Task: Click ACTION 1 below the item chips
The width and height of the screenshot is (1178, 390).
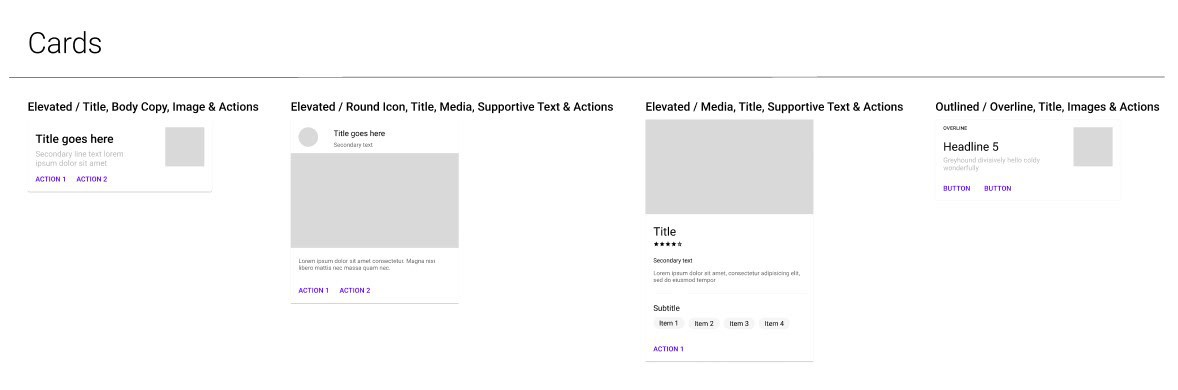Action: pyautogui.click(x=669, y=349)
